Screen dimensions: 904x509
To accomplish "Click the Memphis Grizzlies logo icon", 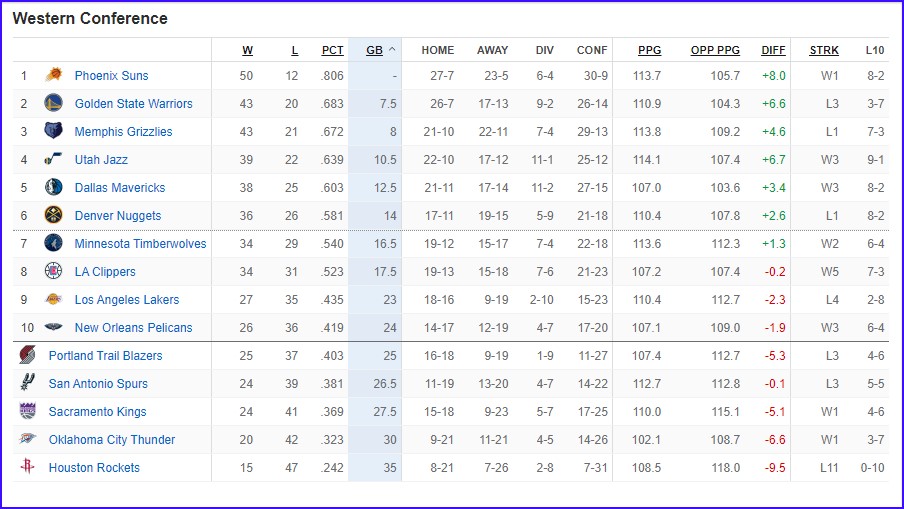I will pos(54,131).
